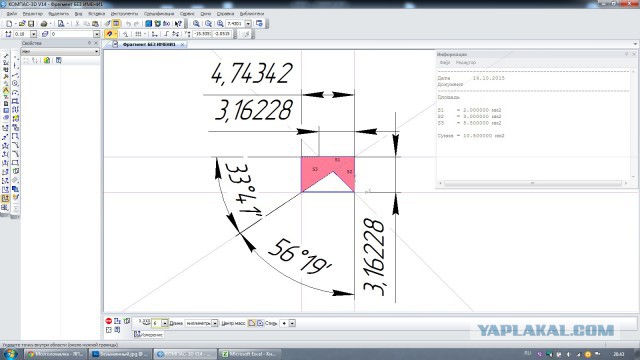Open the layer number dropdown

97,34
